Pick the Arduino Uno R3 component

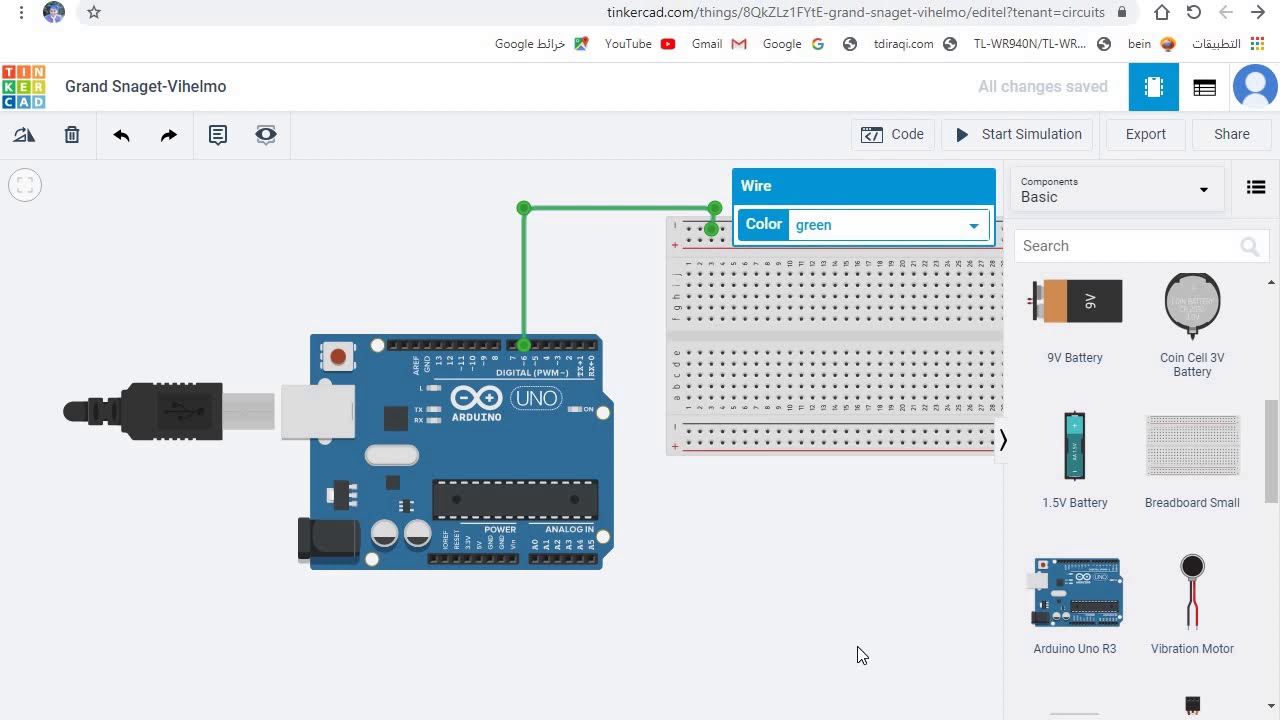(1075, 606)
